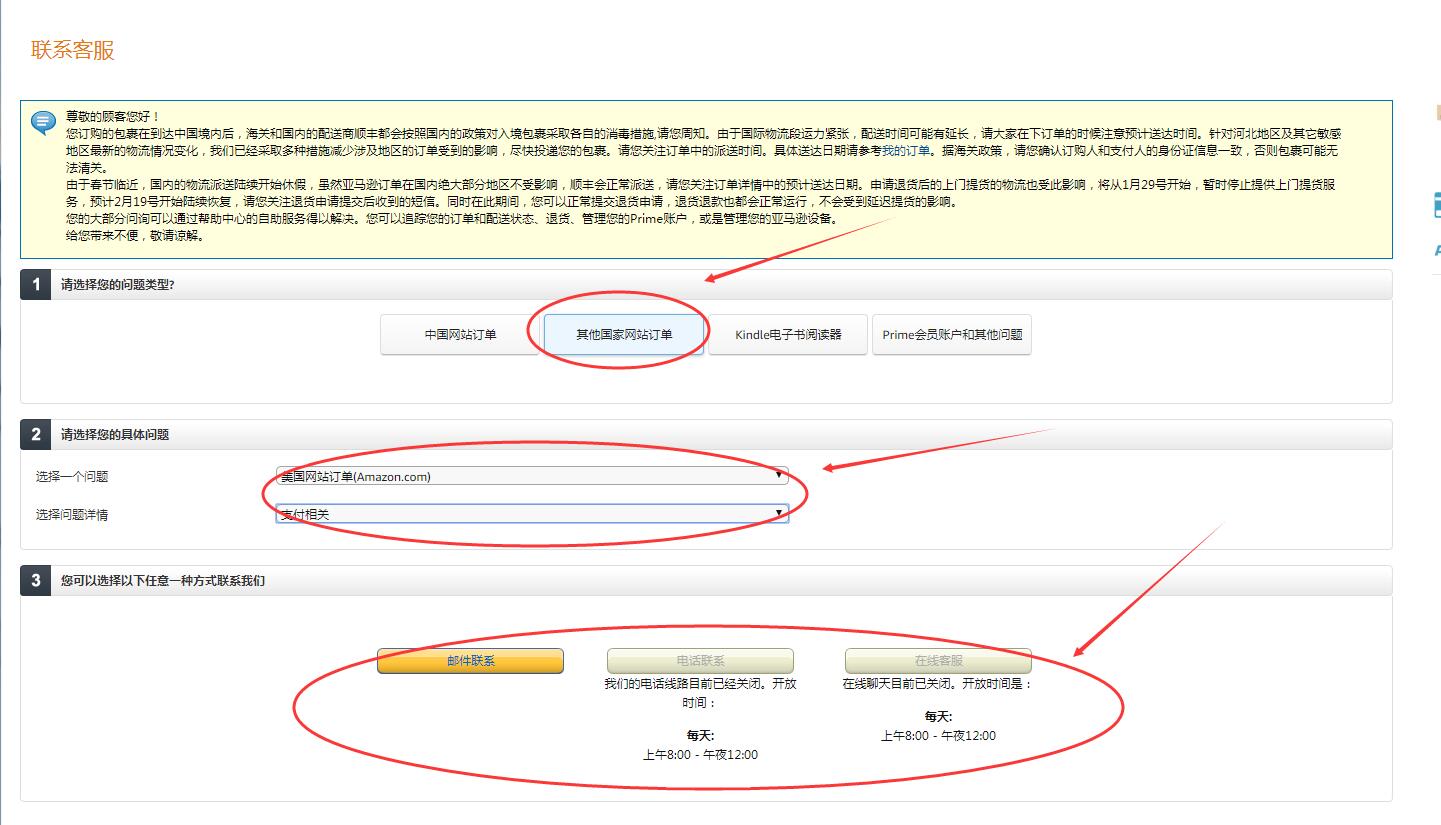
Task: Select the Kindle电子书阅读器 option
Action: pos(788,334)
